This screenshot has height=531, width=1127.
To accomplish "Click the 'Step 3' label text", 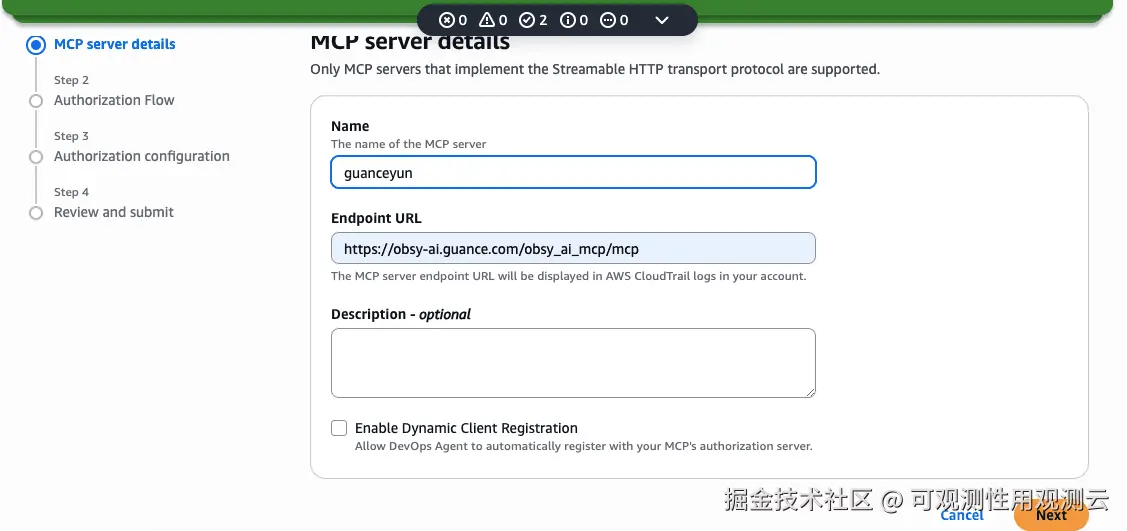I will pyautogui.click(x=71, y=136).
